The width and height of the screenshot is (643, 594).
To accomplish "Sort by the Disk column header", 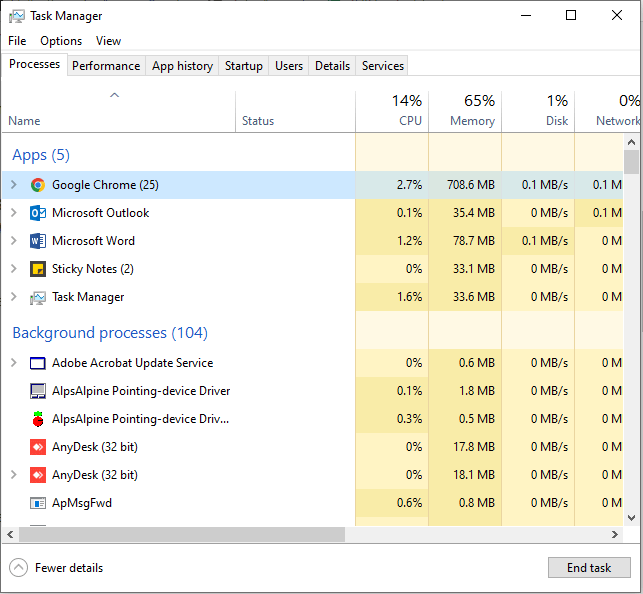I will [538, 112].
